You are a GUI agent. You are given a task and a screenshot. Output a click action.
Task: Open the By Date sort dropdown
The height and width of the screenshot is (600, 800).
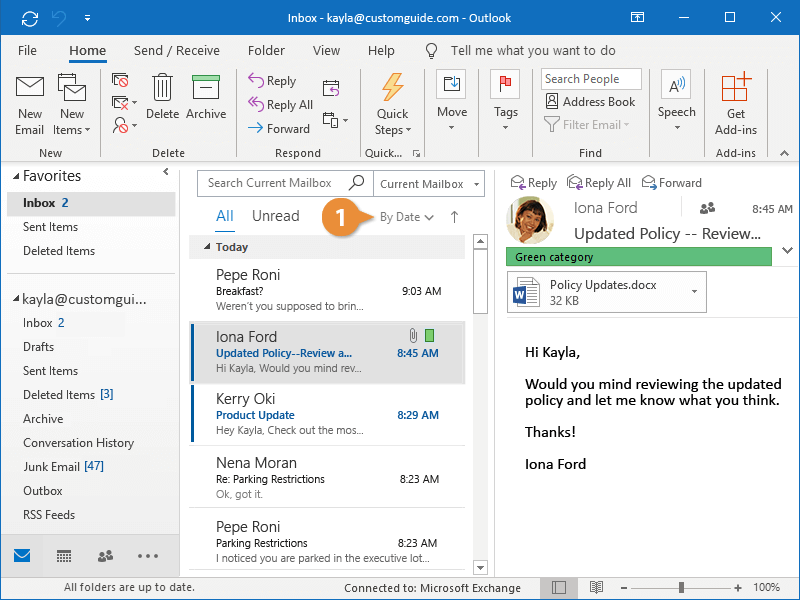(x=407, y=217)
